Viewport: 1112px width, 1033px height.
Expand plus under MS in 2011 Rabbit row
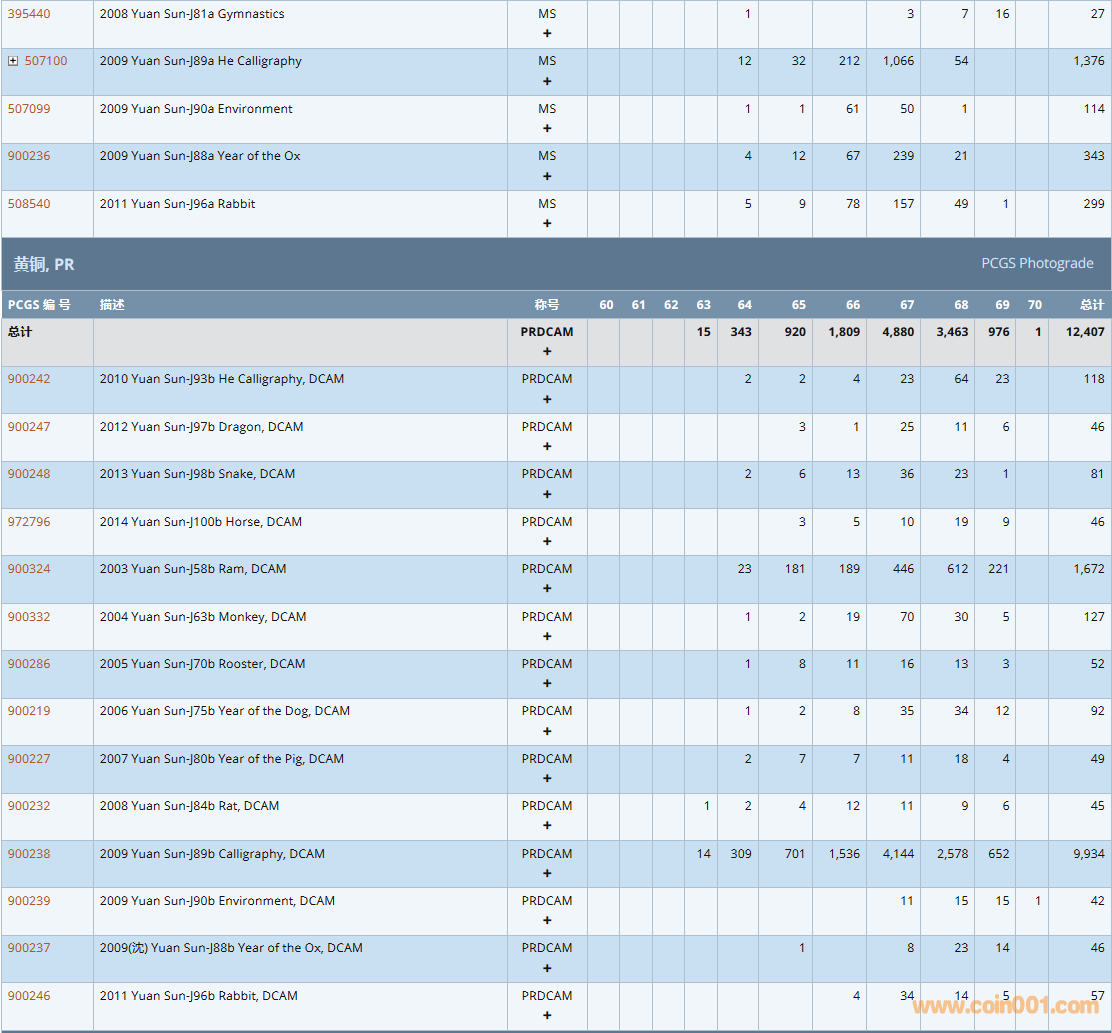point(547,223)
